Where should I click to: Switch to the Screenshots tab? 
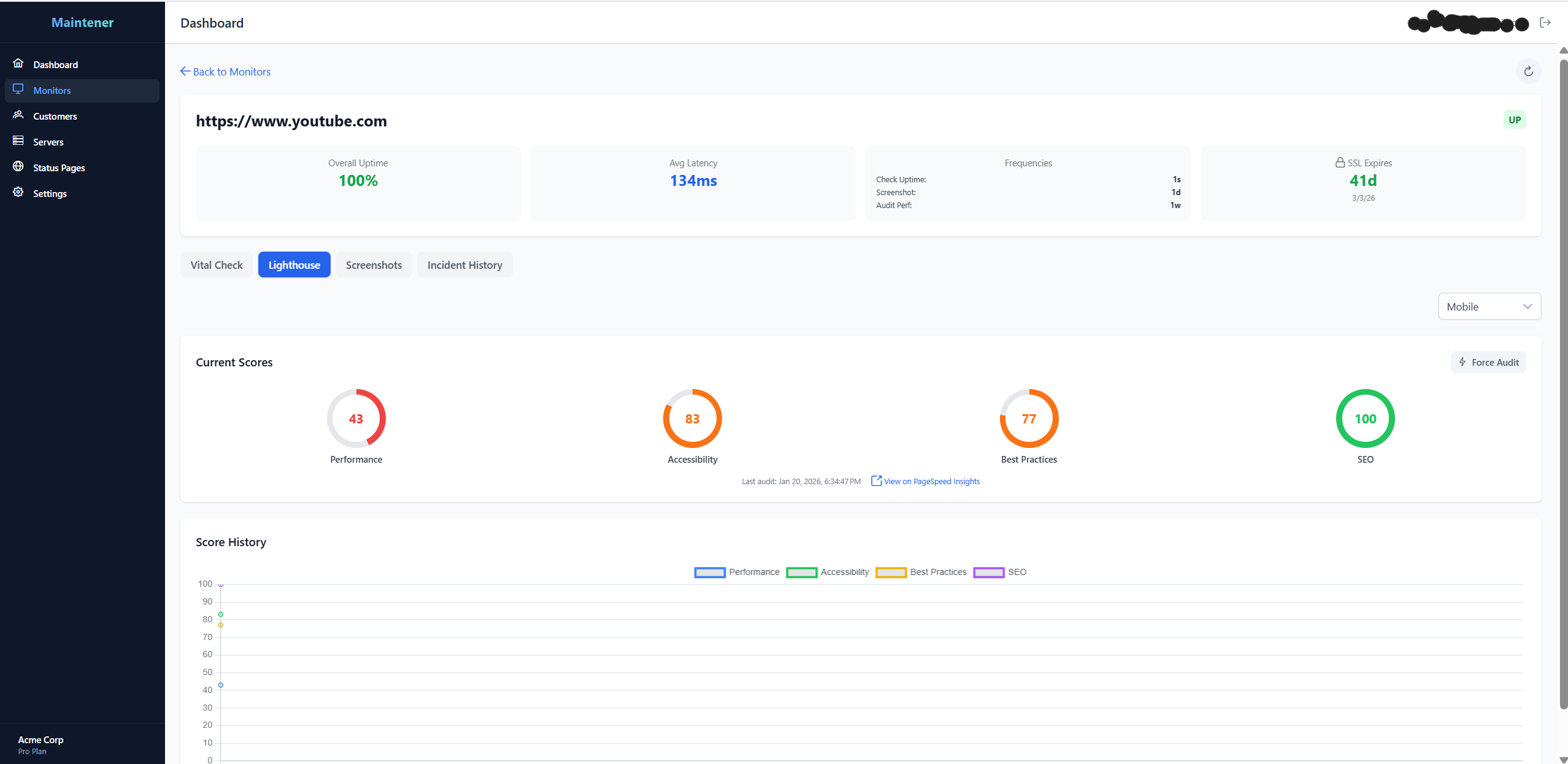click(x=373, y=264)
